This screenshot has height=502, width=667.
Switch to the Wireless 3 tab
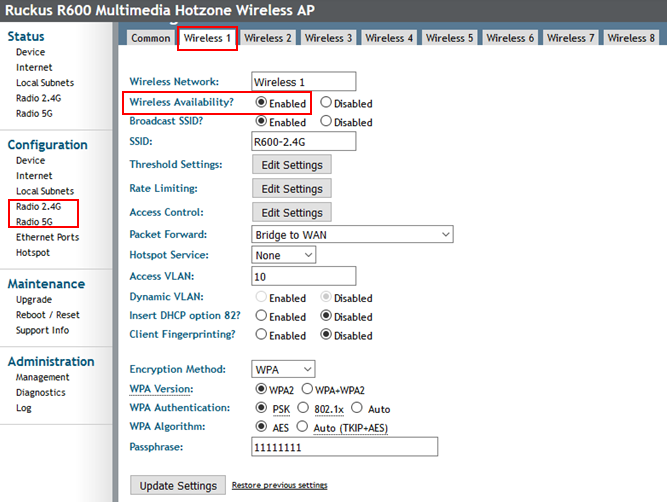coord(328,38)
